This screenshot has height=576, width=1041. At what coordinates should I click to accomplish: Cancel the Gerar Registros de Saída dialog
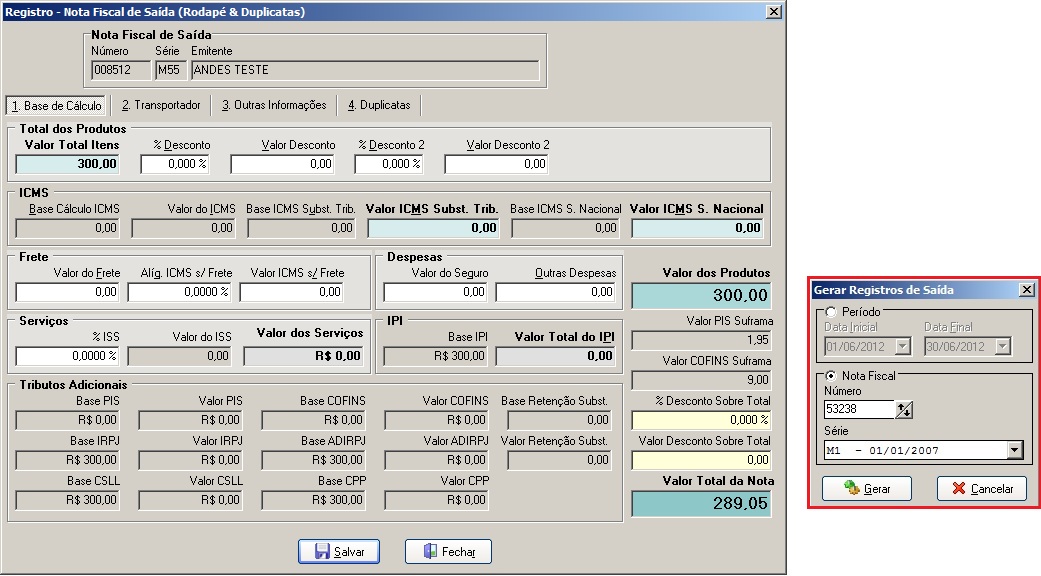[981, 488]
